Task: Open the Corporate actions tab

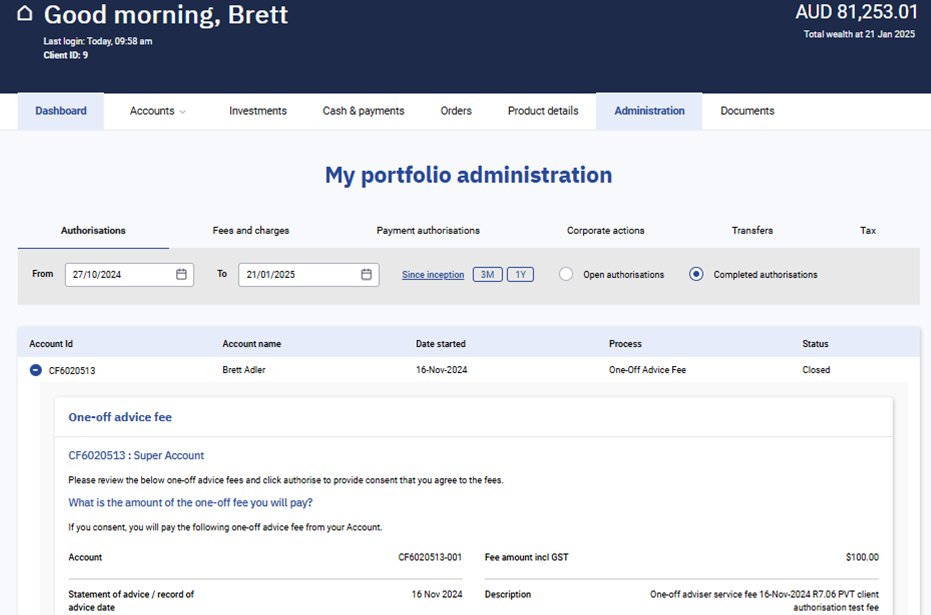Action: tap(605, 230)
